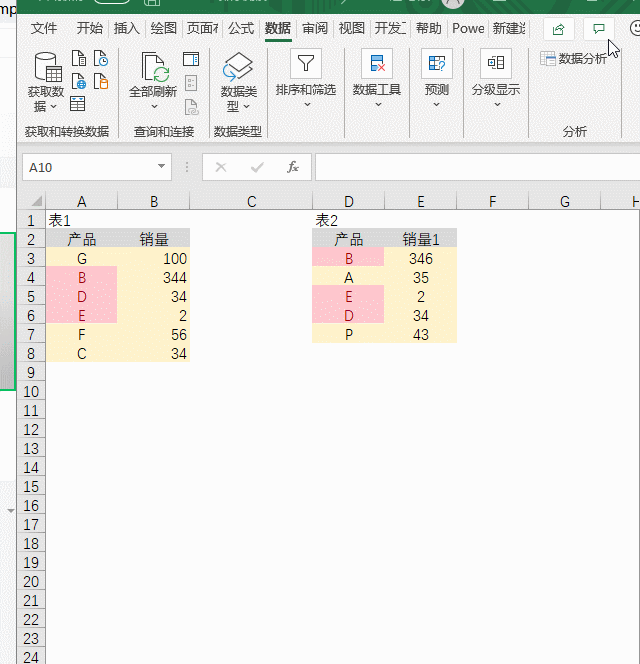The width and height of the screenshot is (640, 664).
Task: Select the highlighted B cell in table 1
Action: pyautogui.click(x=81, y=277)
